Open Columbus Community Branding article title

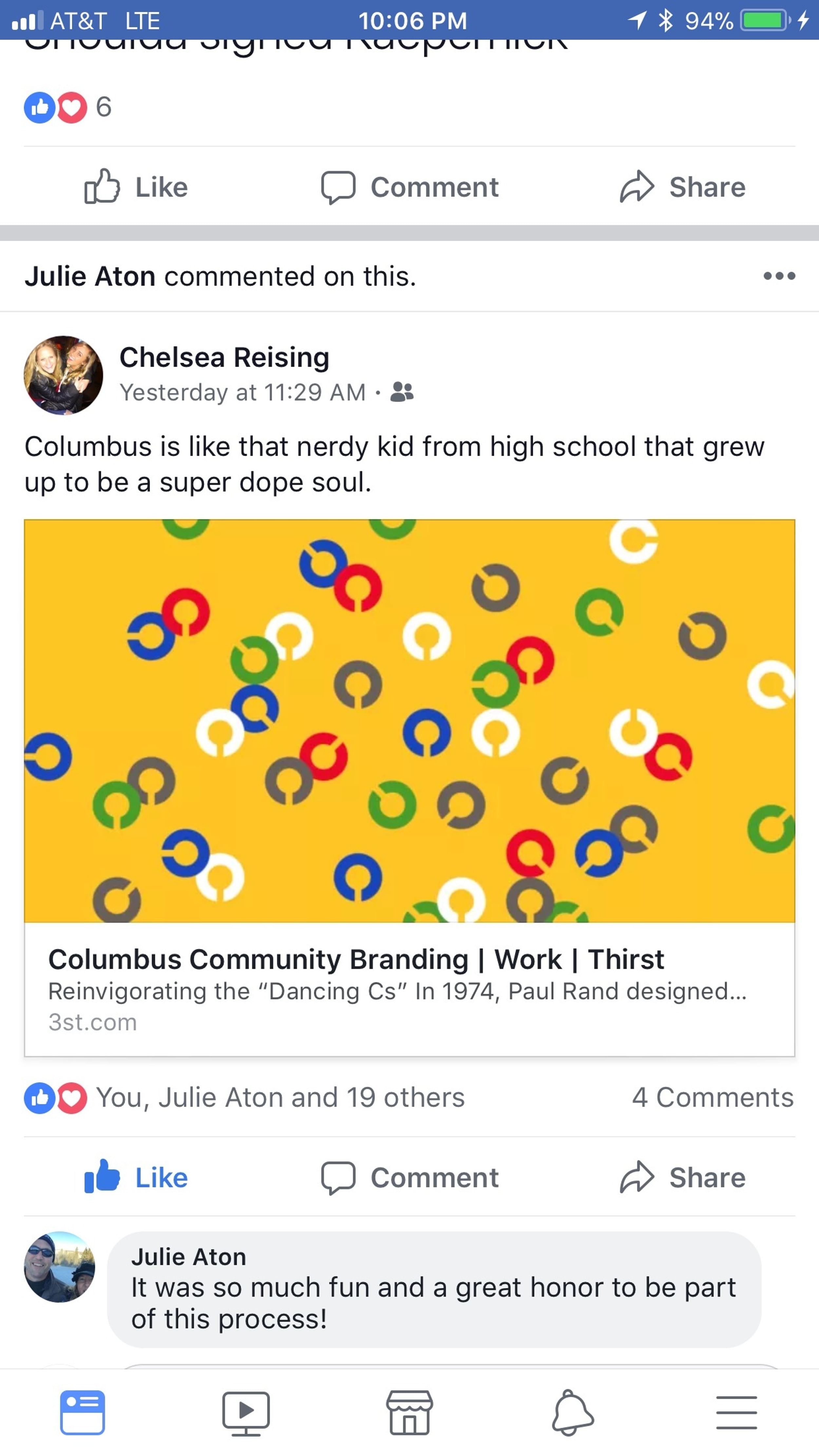356,959
